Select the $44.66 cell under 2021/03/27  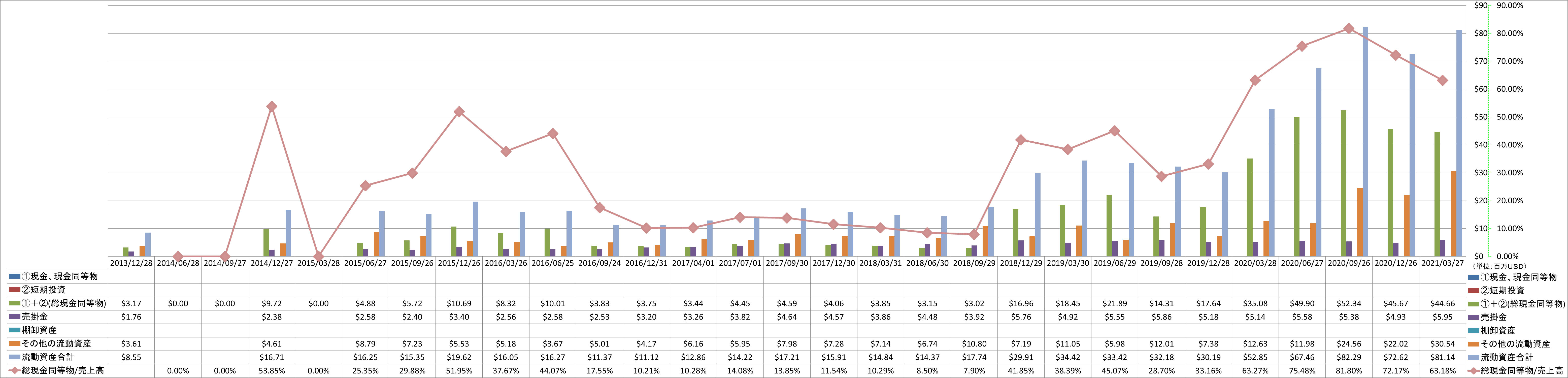click(x=1443, y=303)
